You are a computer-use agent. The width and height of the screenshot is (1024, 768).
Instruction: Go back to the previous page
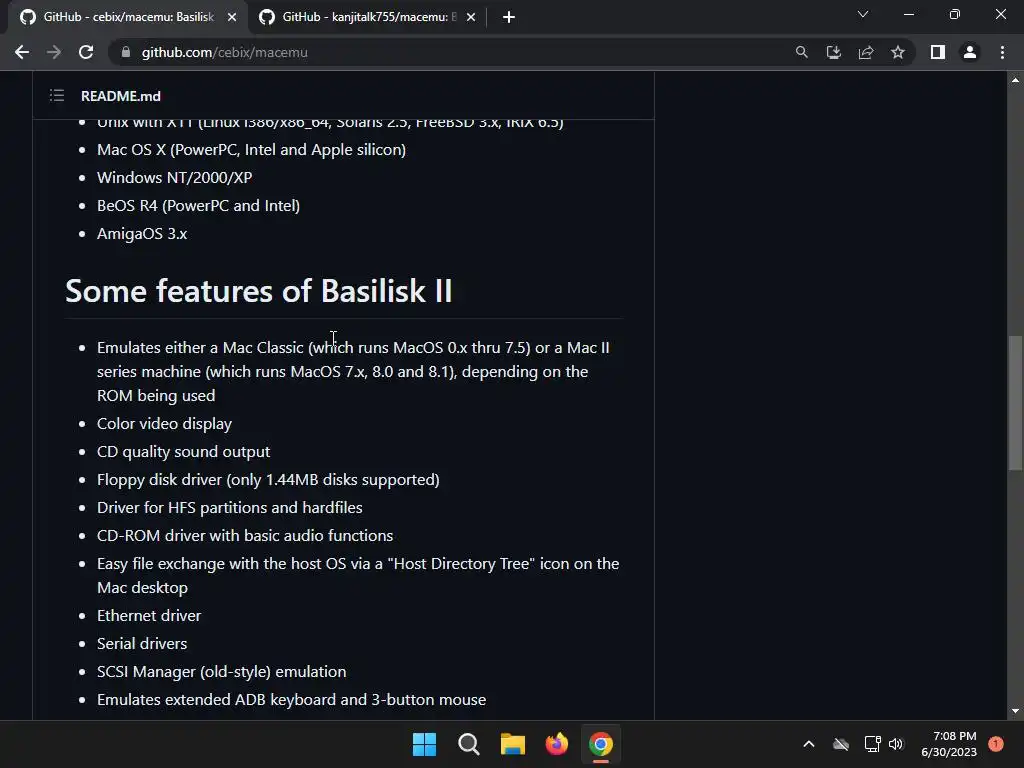22,52
